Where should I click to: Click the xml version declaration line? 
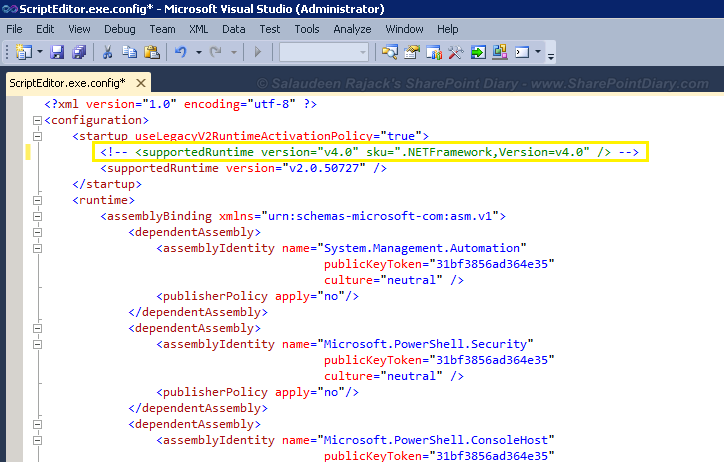coord(181,104)
